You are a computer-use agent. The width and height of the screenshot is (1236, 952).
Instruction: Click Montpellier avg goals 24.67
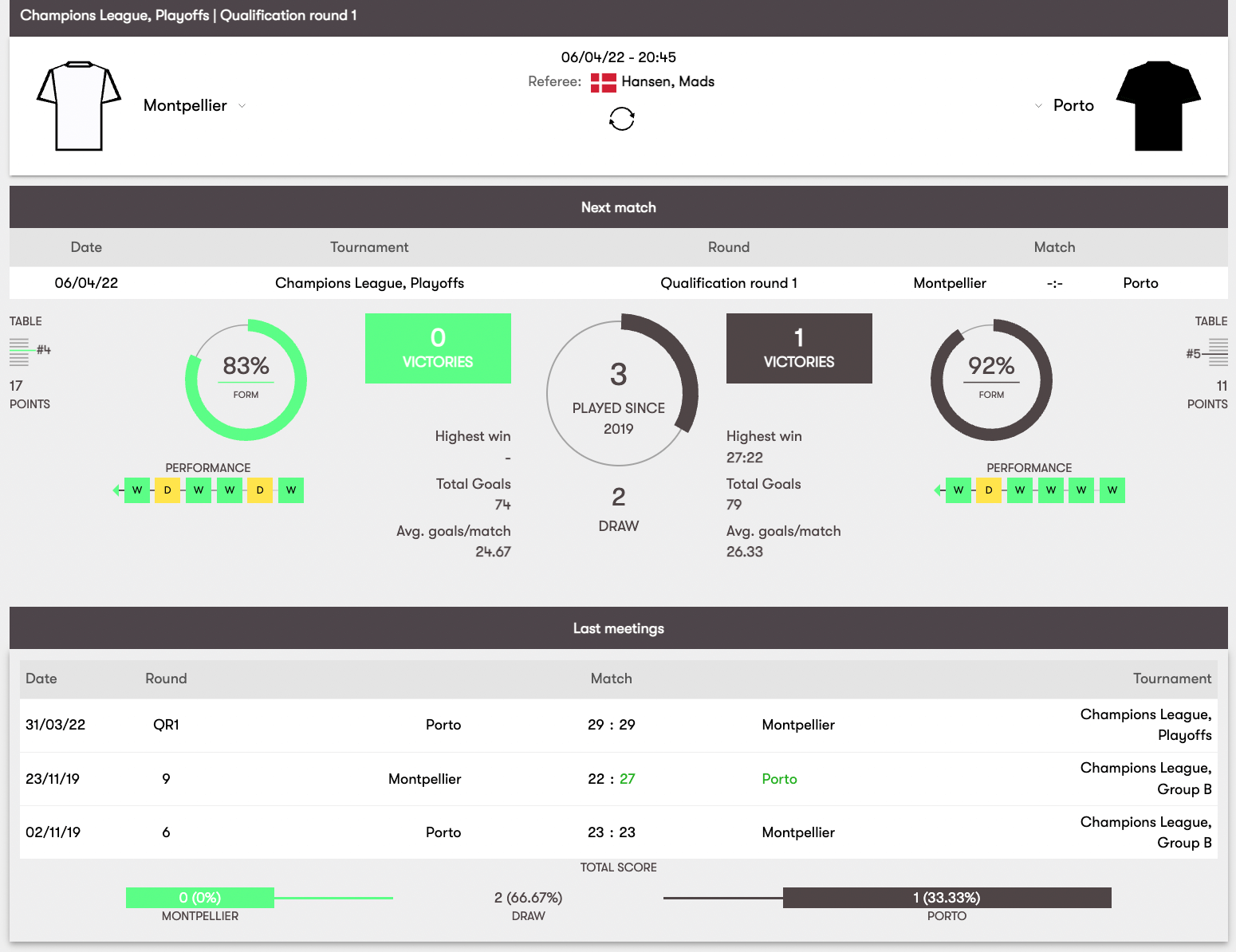click(x=493, y=552)
